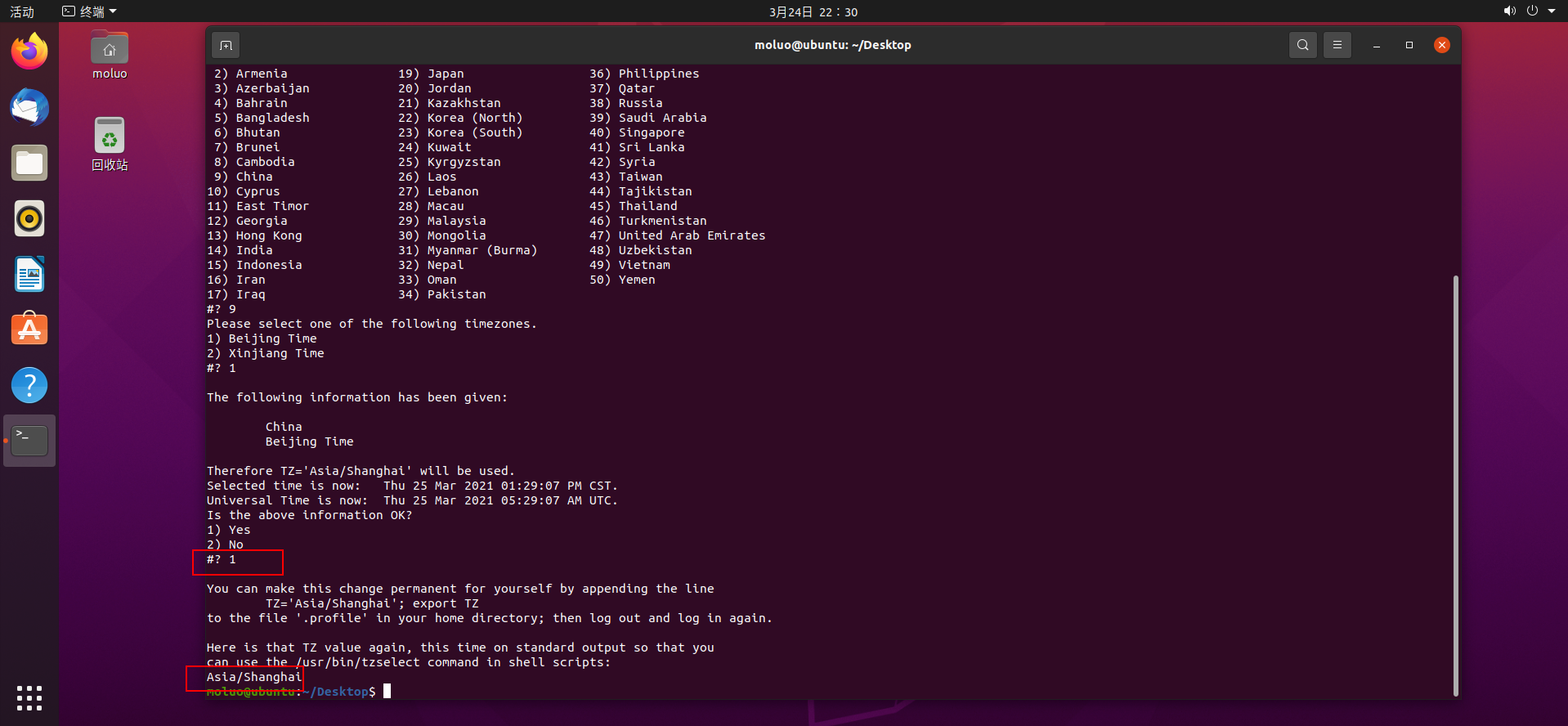Click "2) Xinjiang Time" timezone option
The image size is (1568, 726).
[x=266, y=353]
